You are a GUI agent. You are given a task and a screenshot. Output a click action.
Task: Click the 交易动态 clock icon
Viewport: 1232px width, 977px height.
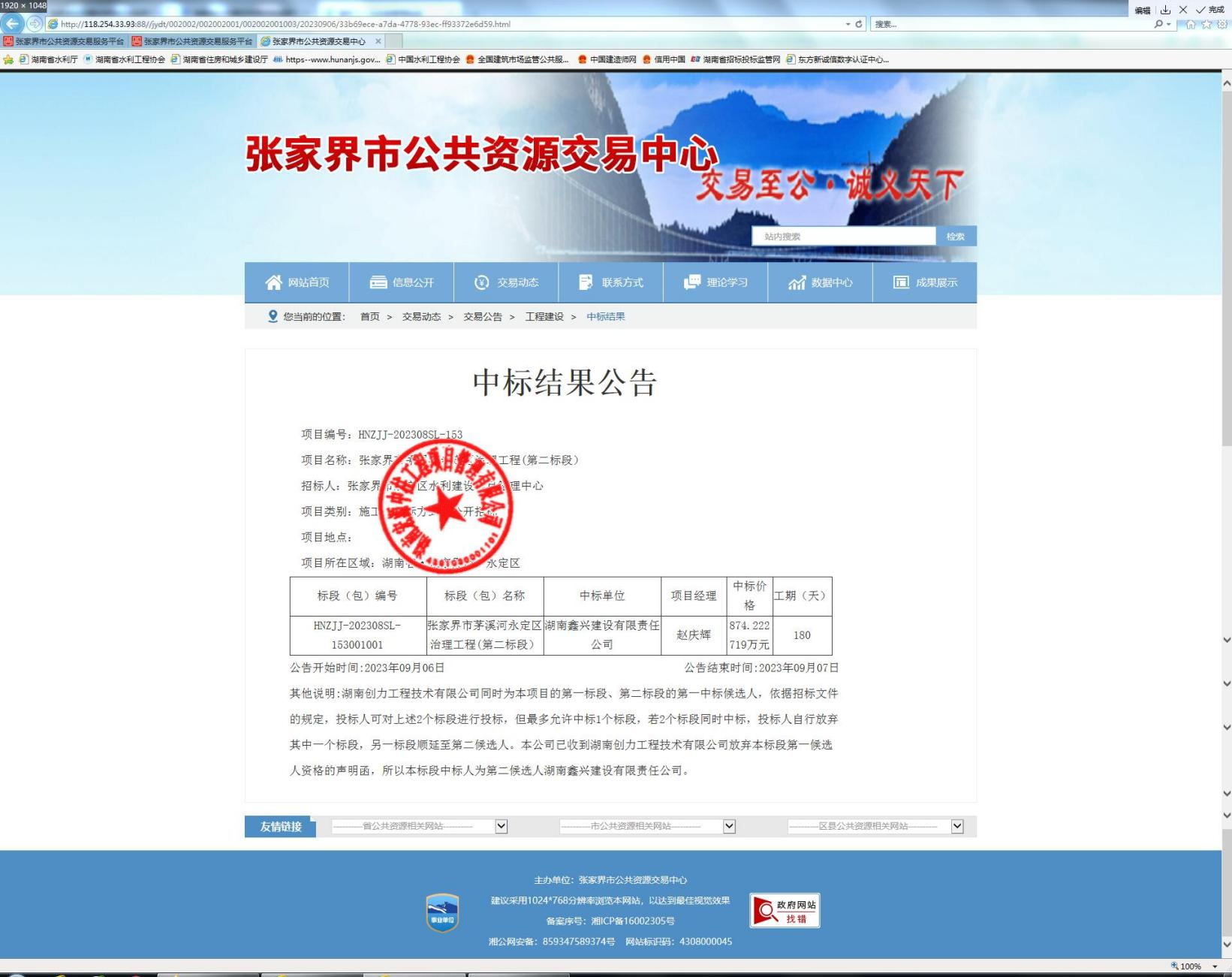[x=480, y=282]
